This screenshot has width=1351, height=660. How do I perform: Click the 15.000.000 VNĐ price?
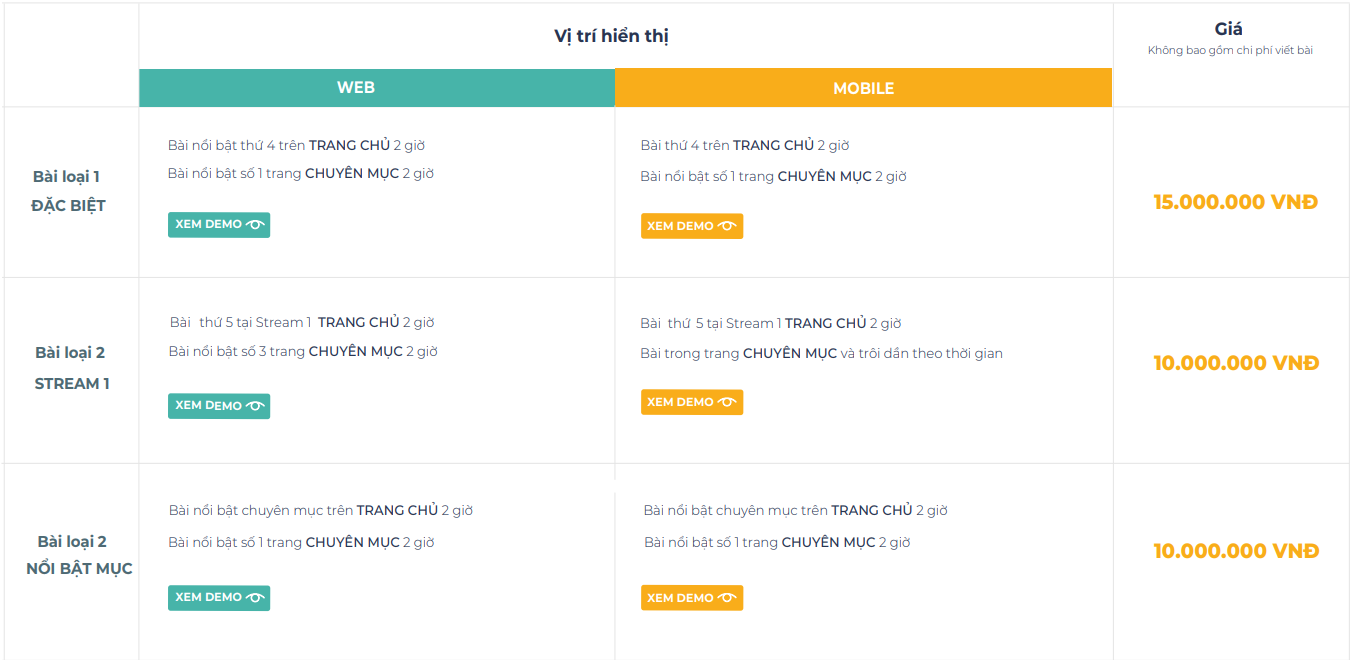1235,202
